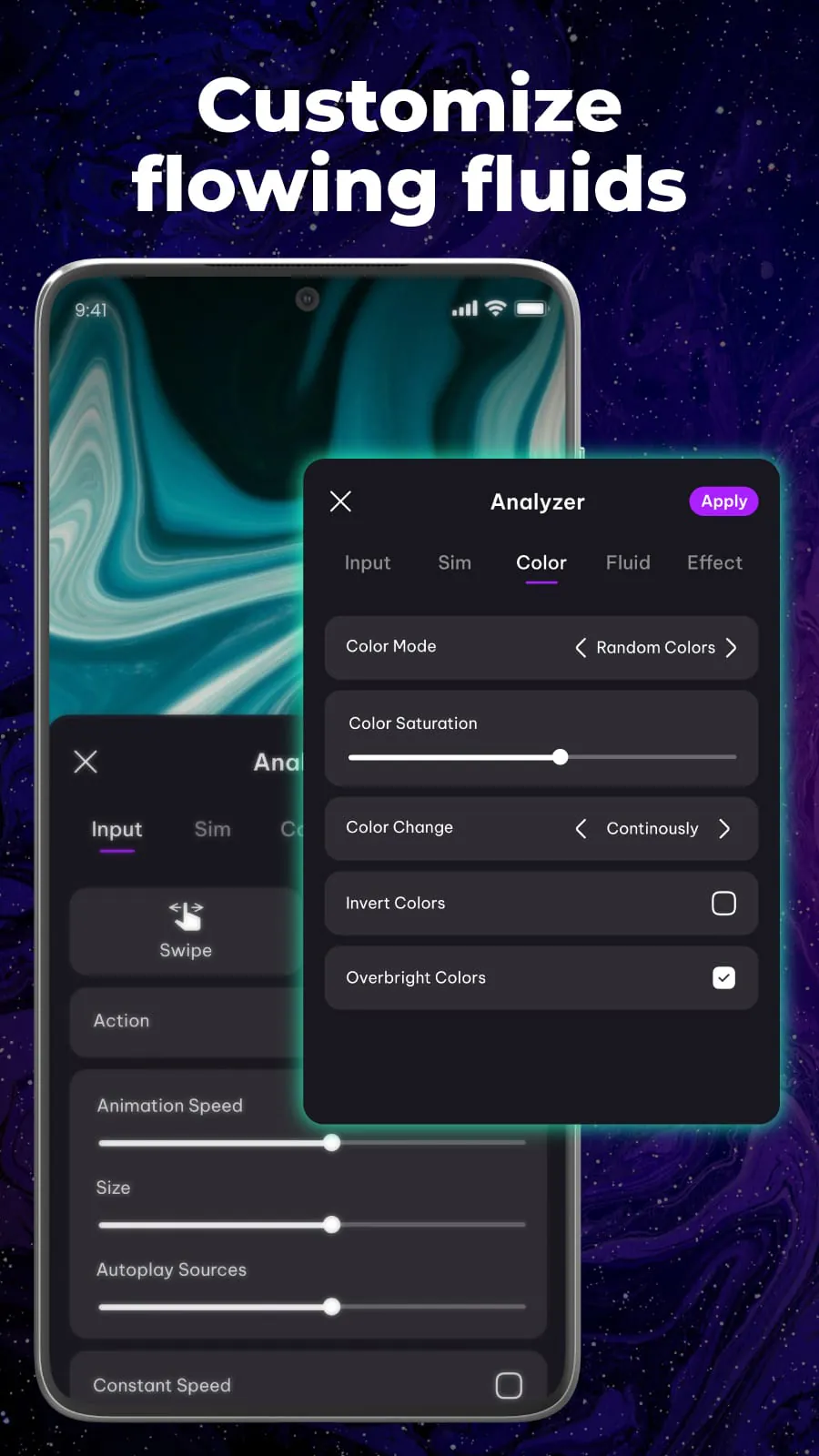Switch to next Color Mode option

click(731, 648)
